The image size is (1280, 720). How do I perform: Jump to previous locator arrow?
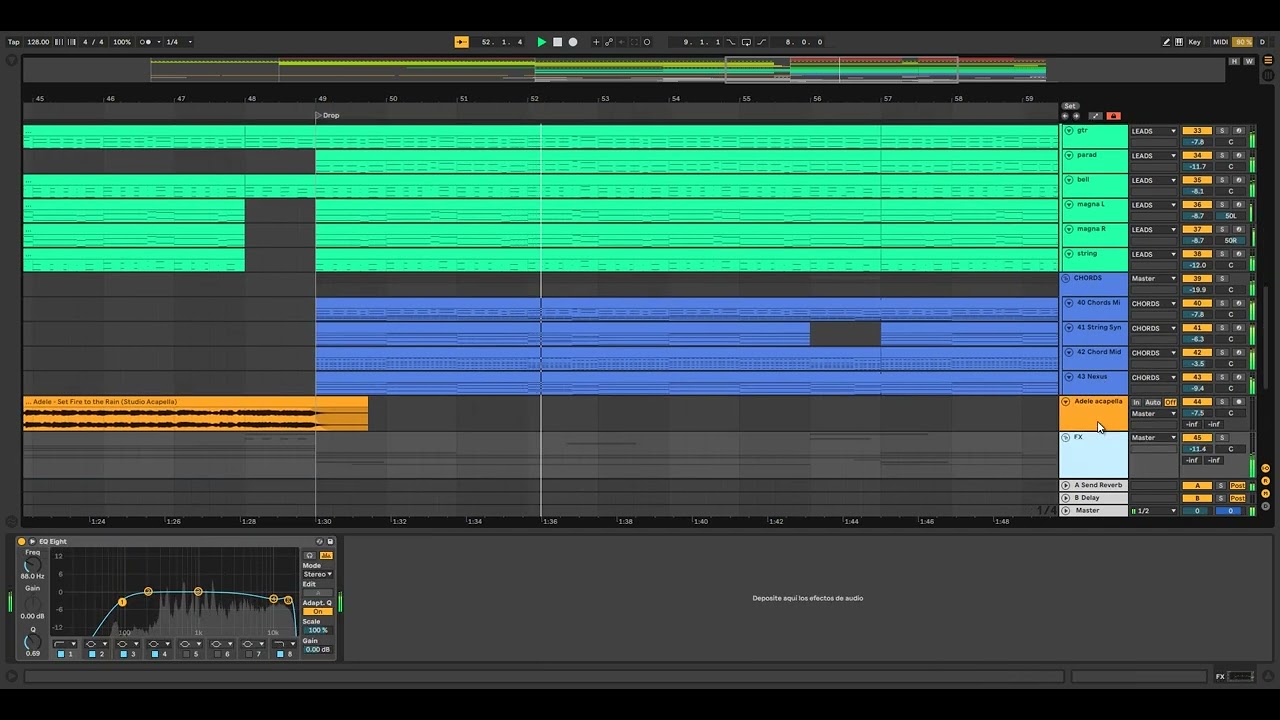pyautogui.click(x=1065, y=116)
